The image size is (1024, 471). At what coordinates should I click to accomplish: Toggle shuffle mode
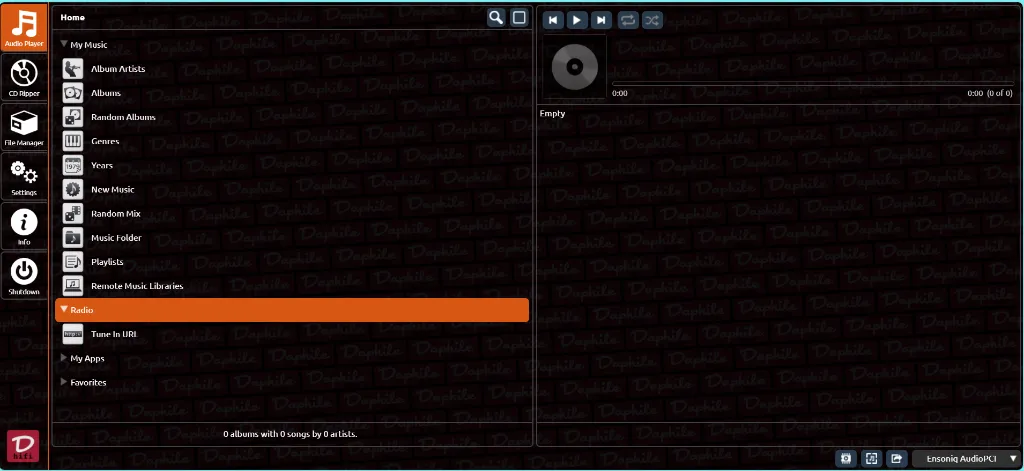(652, 20)
